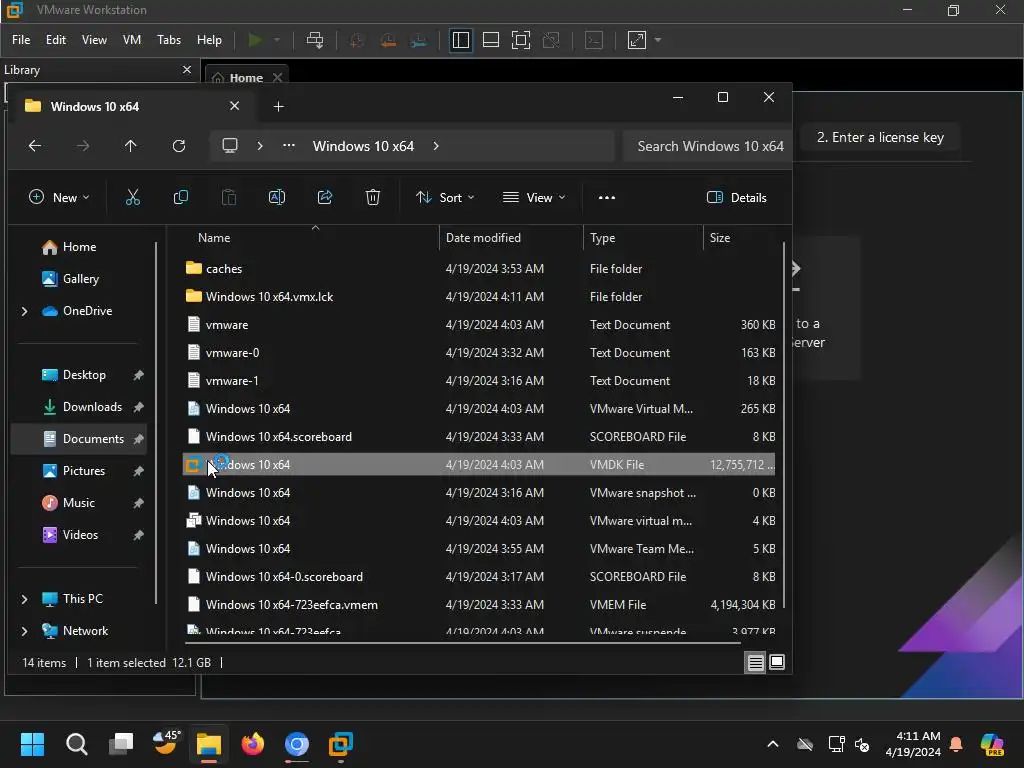
Task: Click VMware manage snapshots toolbar icon
Action: pyautogui.click(x=419, y=40)
